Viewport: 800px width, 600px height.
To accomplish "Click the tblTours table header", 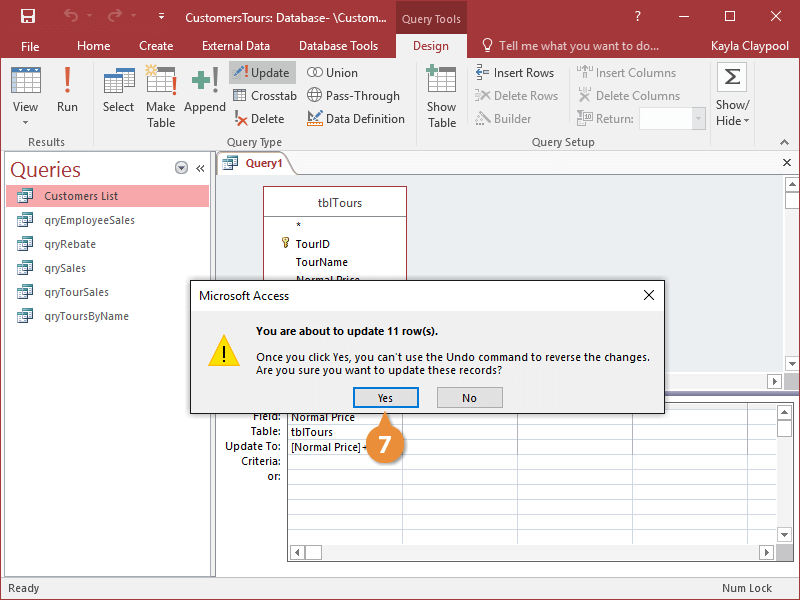I will point(335,203).
